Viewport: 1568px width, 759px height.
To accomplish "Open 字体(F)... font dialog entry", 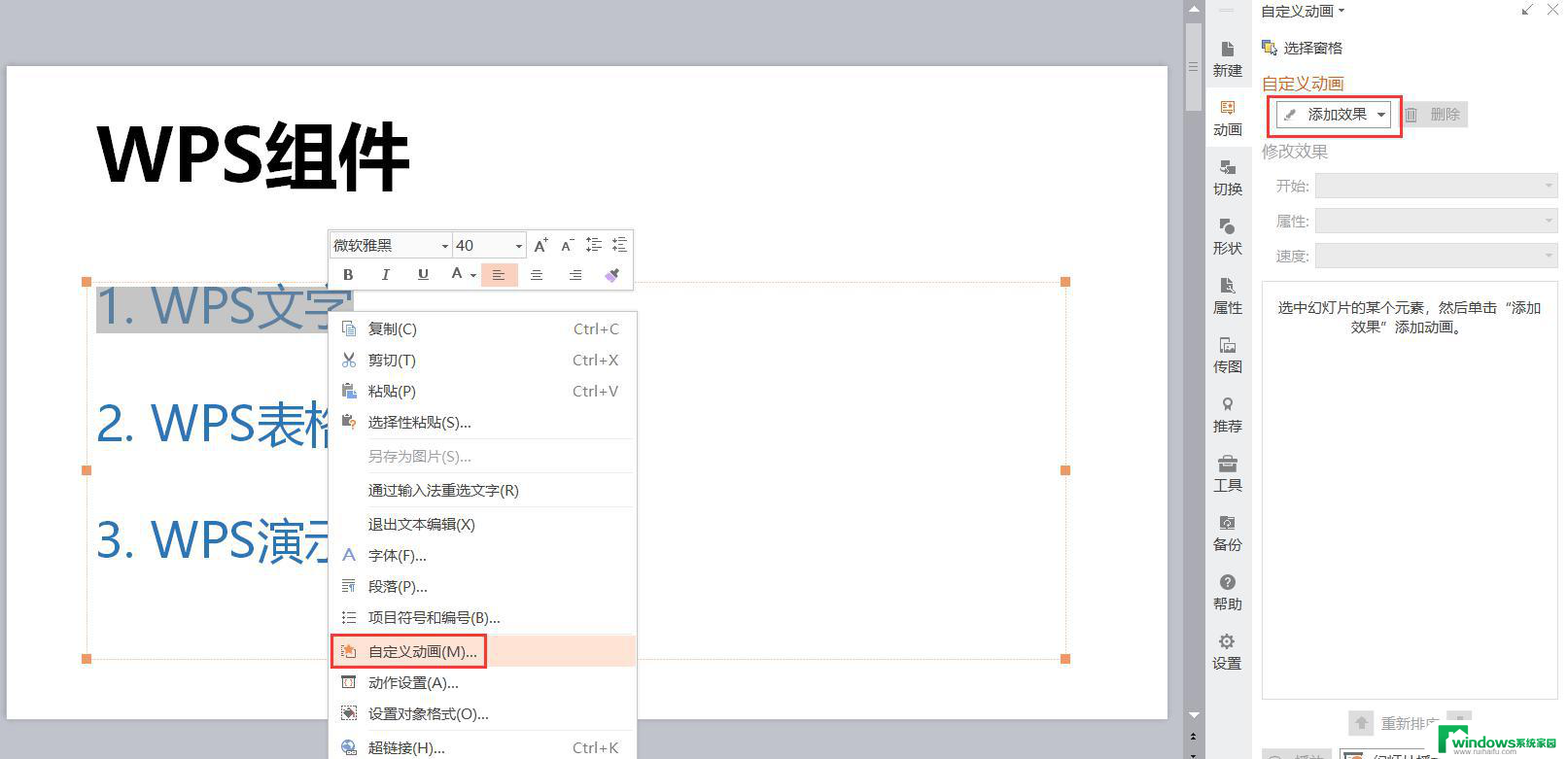I will [x=483, y=555].
